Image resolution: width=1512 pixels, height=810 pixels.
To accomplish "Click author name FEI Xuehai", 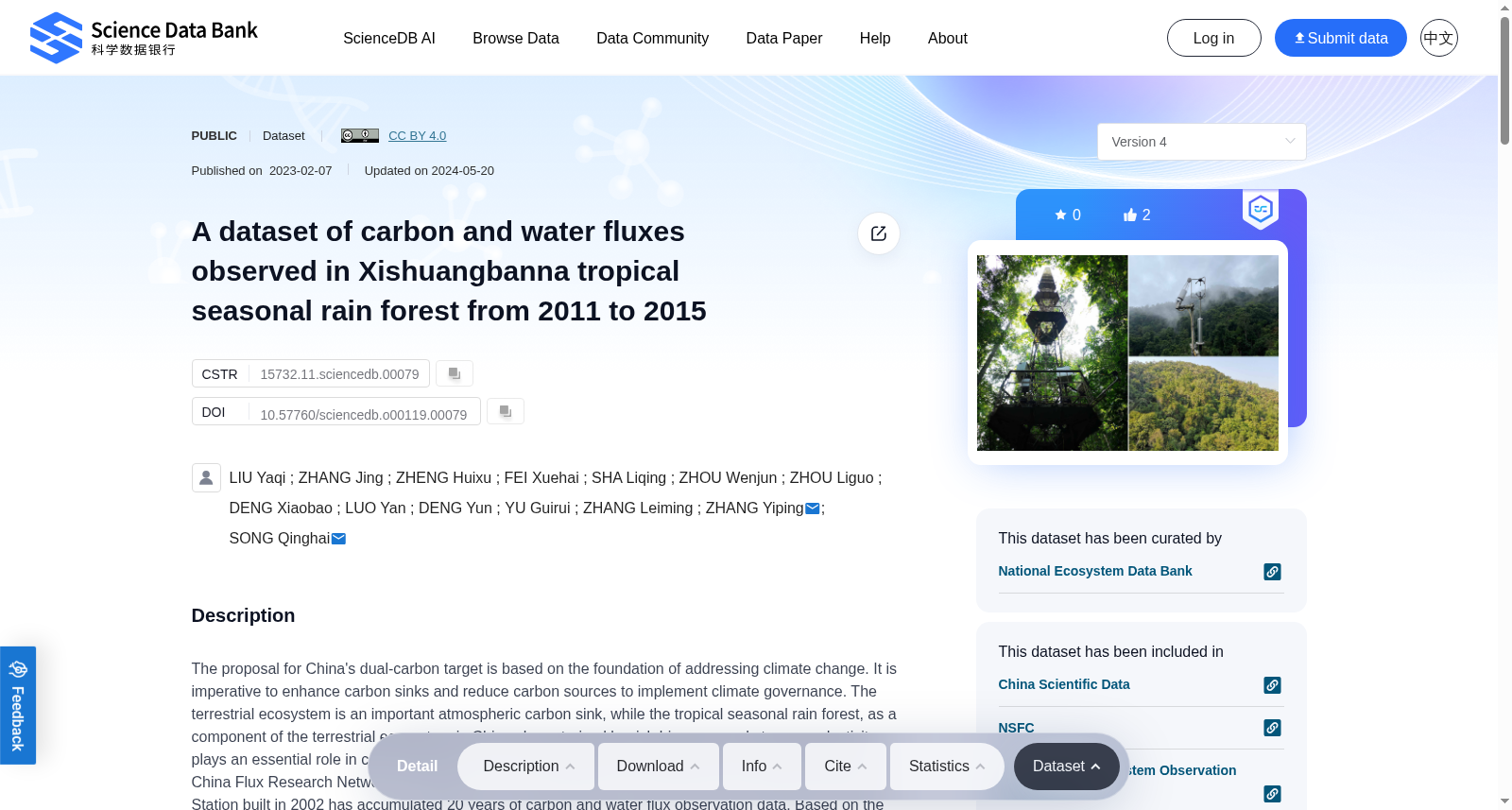I will point(541,478).
